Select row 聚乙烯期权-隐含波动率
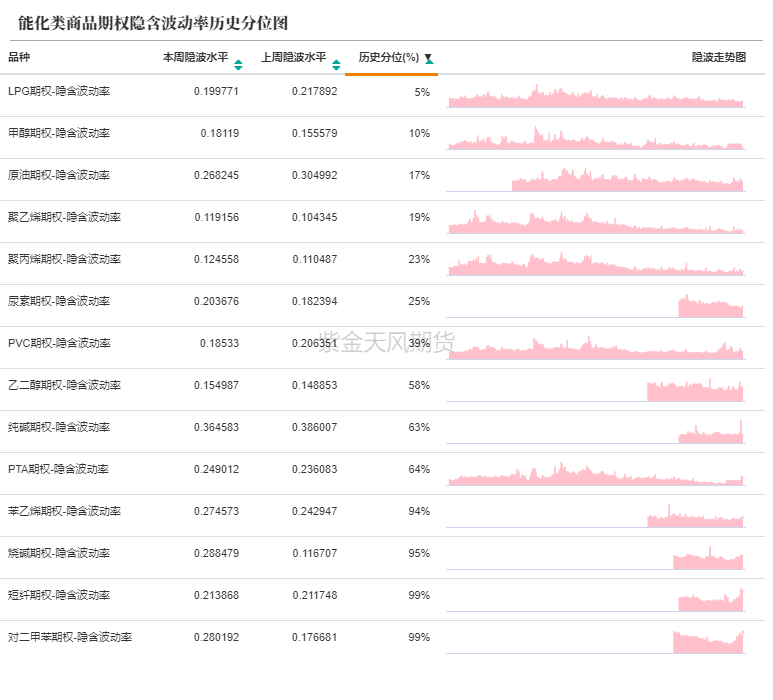Screen dimensions: 773x700 [383, 221]
